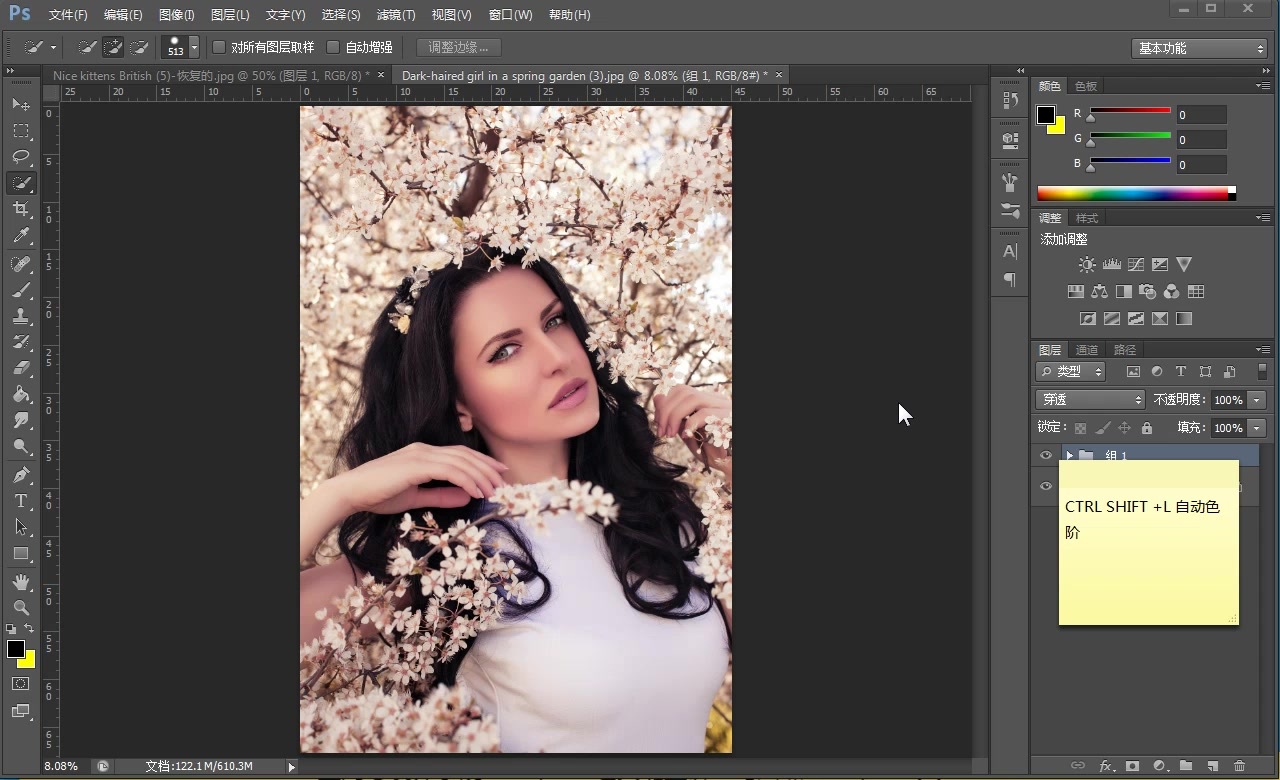Screen dimensions: 1280x780
Task: Select the Path Selection tool
Action: pos(21,527)
